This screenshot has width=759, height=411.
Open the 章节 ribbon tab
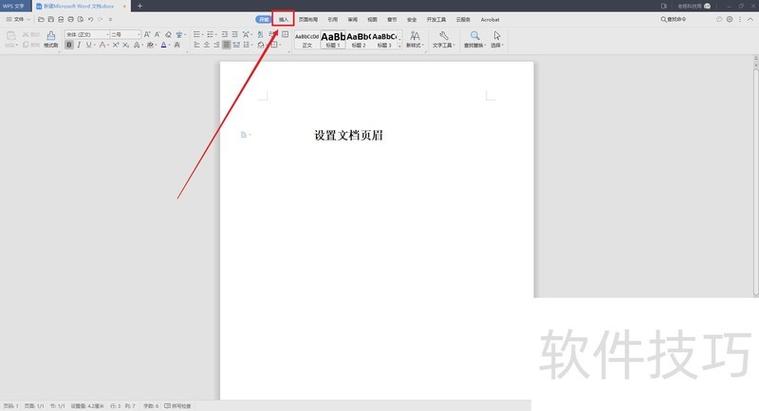[x=392, y=20]
